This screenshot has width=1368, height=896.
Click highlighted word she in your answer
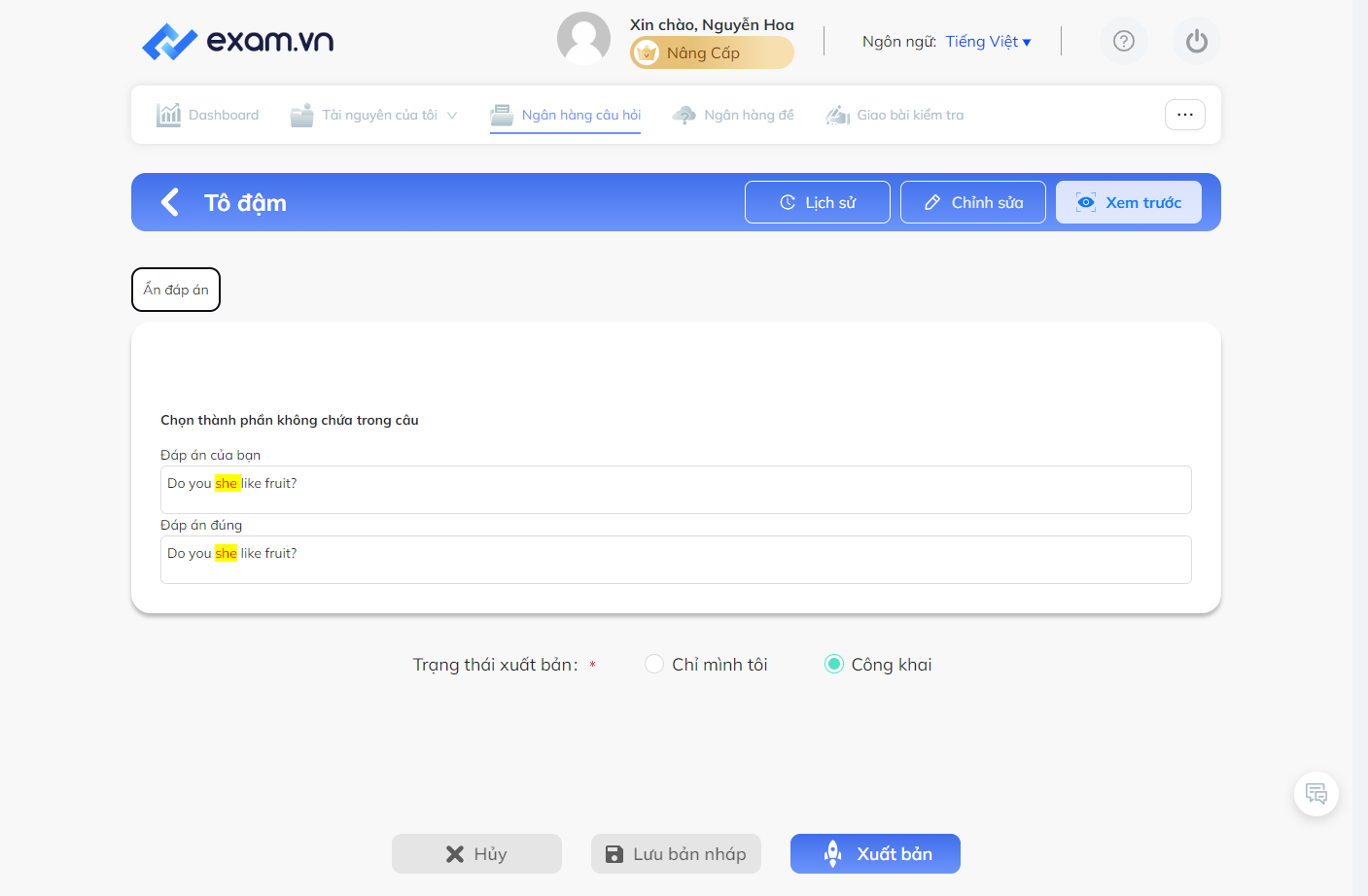click(x=227, y=483)
